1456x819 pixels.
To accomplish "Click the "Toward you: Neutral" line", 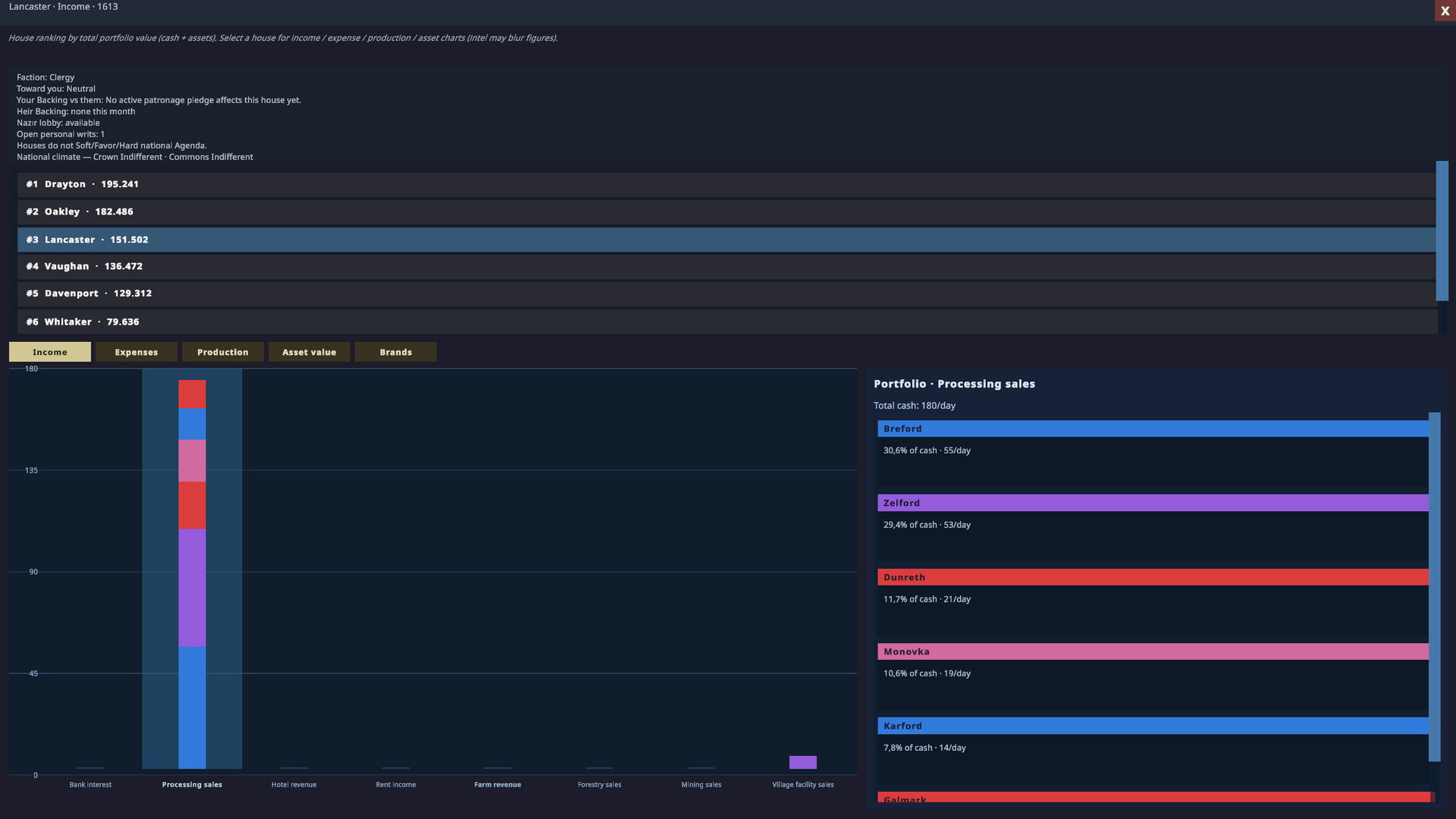I will tap(56, 89).
